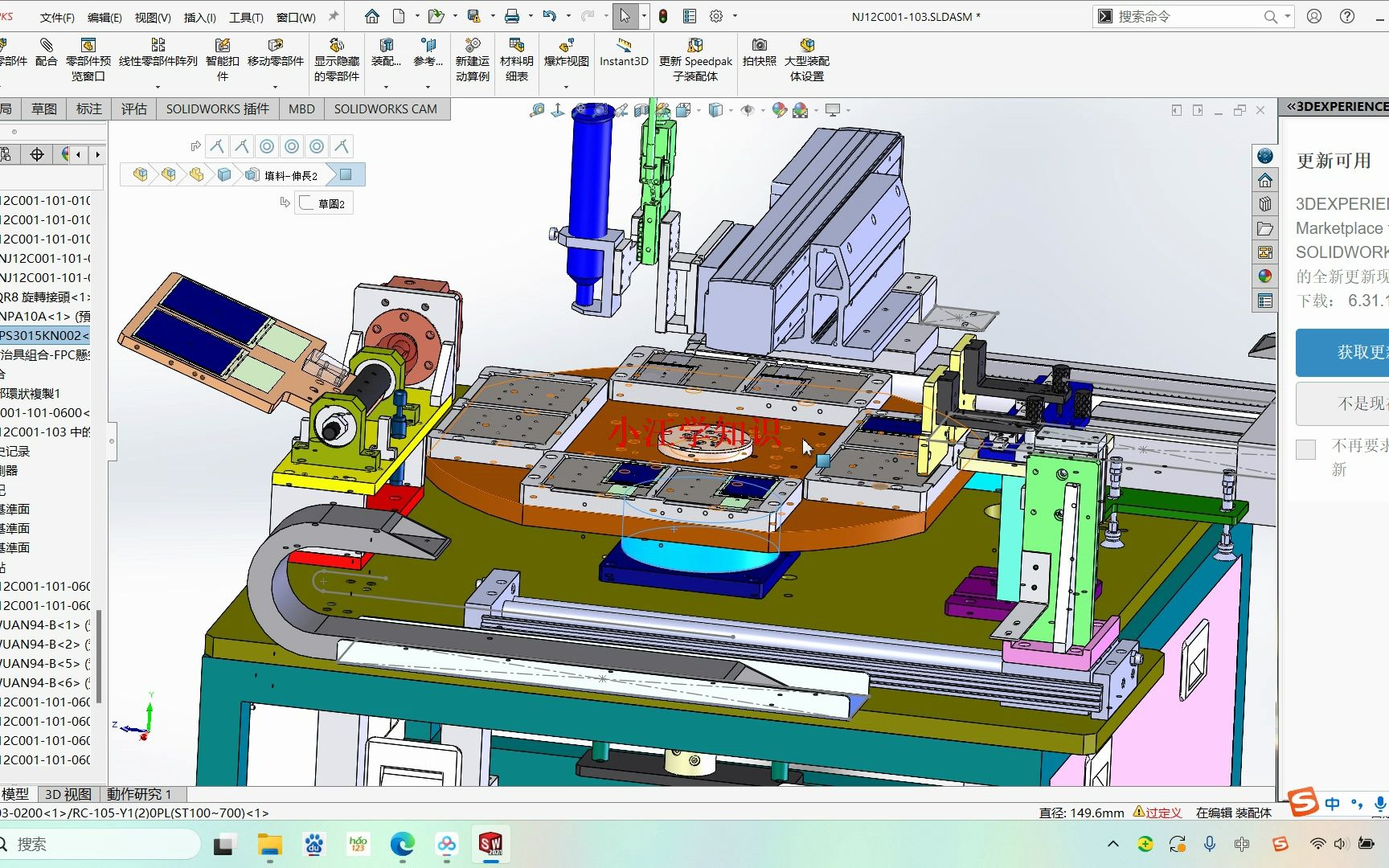Switch to the 评估 (Evaluate) tab
The width and height of the screenshot is (1389, 868).
coord(134,108)
